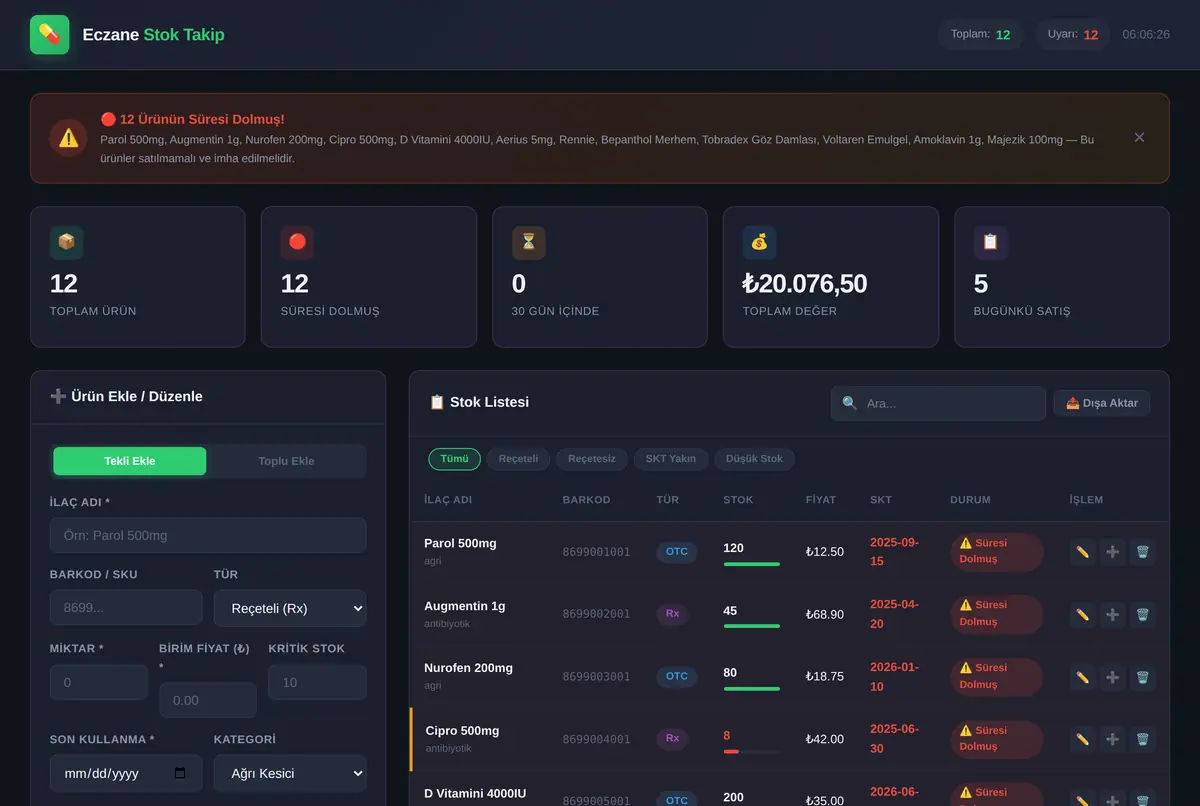Screen dimensions: 1200x806
Task: Filter stock list by Reçetesiz
Action: 592,459
